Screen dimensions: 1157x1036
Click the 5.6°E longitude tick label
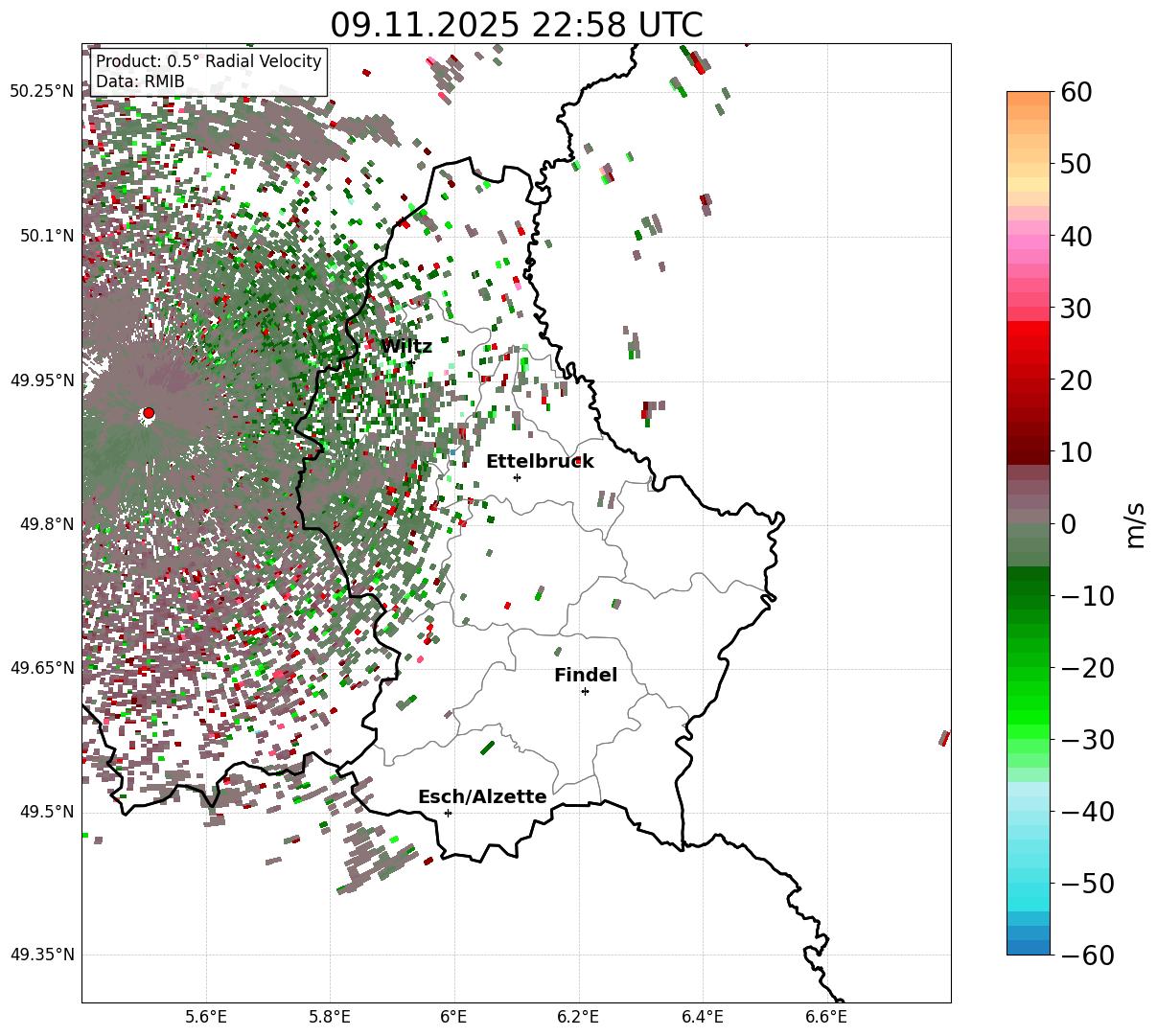(206, 1017)
